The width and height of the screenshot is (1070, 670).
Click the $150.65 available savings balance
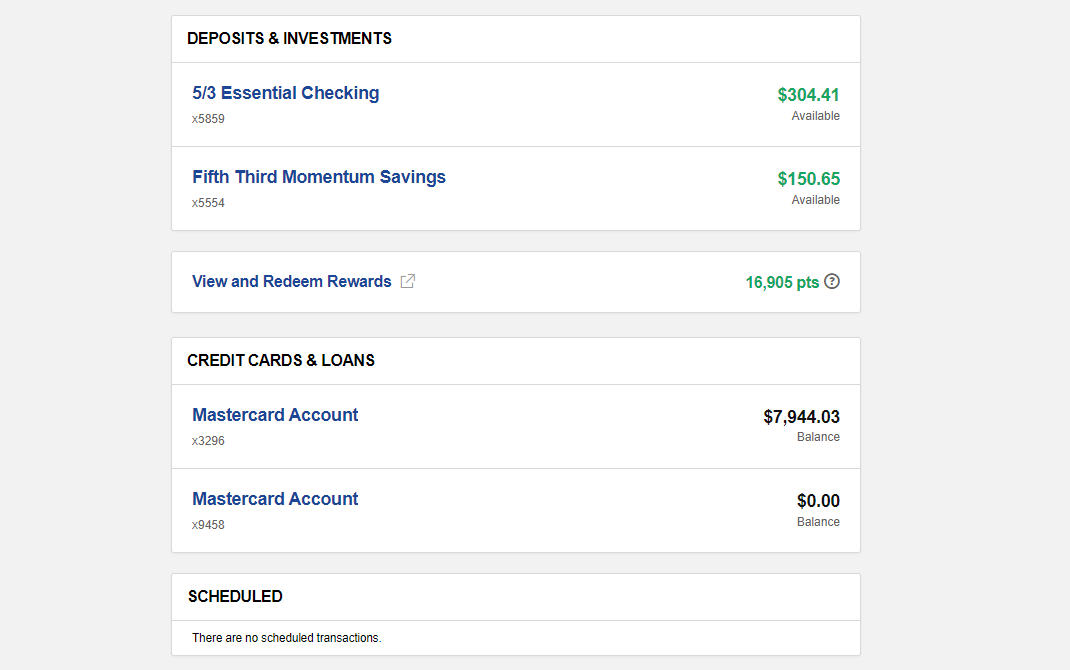pos(809,179)
